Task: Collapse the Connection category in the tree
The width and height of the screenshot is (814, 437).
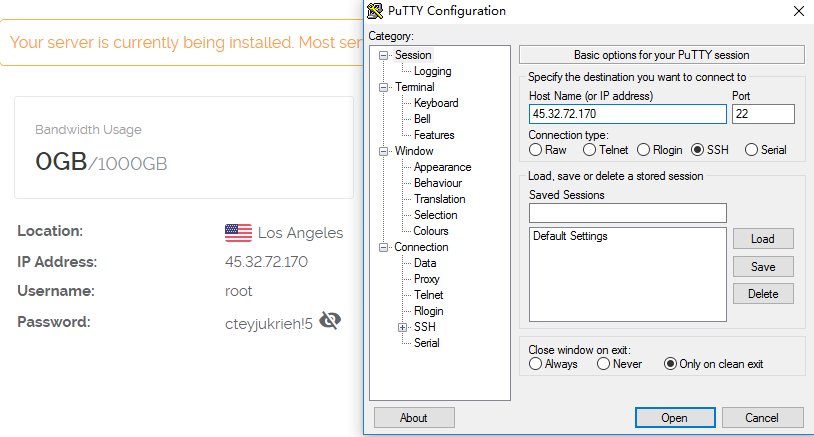Action: point(382,247)
